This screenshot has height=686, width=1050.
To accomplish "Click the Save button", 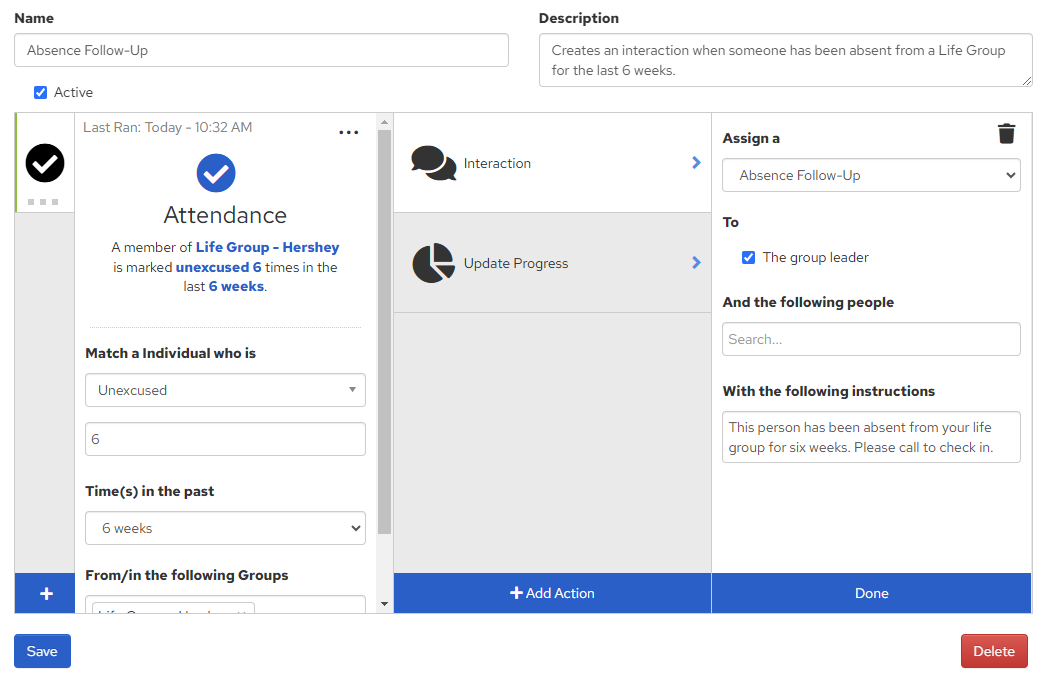I will click(x=41, y=650).
